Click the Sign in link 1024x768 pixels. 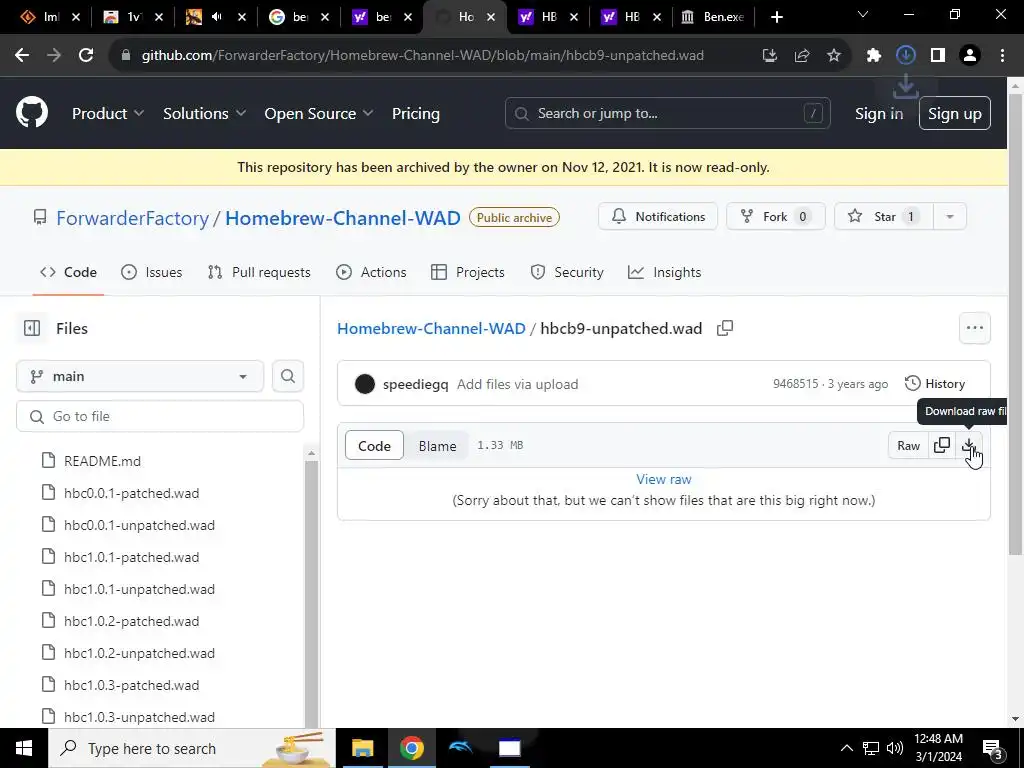[x=879, y=113]
